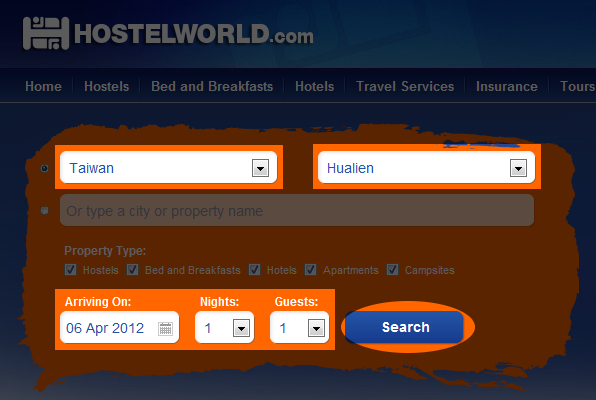This screenshot has height=400, width=596.
Task: Open the Hualien city dropdown
Action: point(426,167)
